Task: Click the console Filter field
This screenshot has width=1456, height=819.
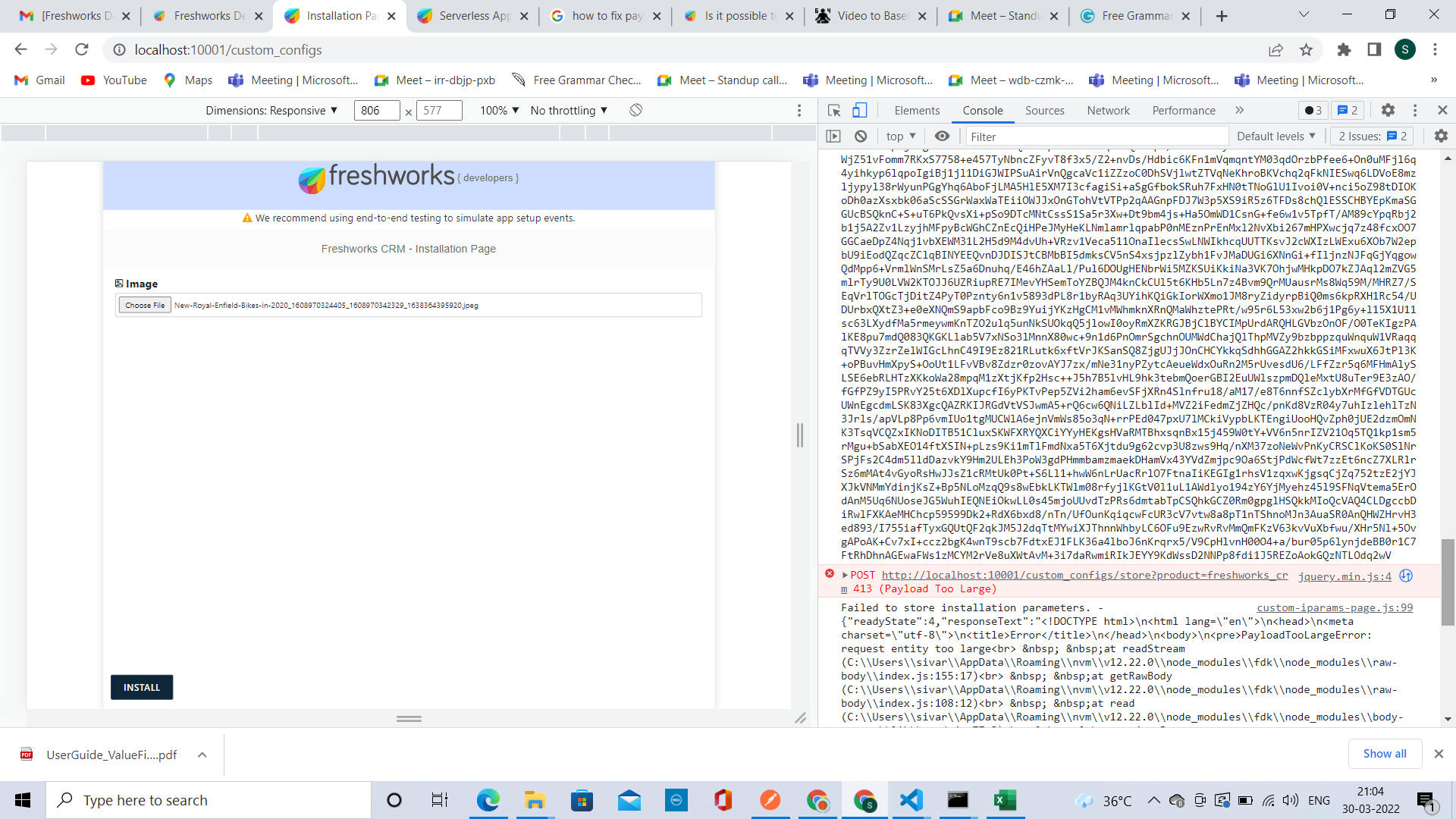Action: [1096, 136]
